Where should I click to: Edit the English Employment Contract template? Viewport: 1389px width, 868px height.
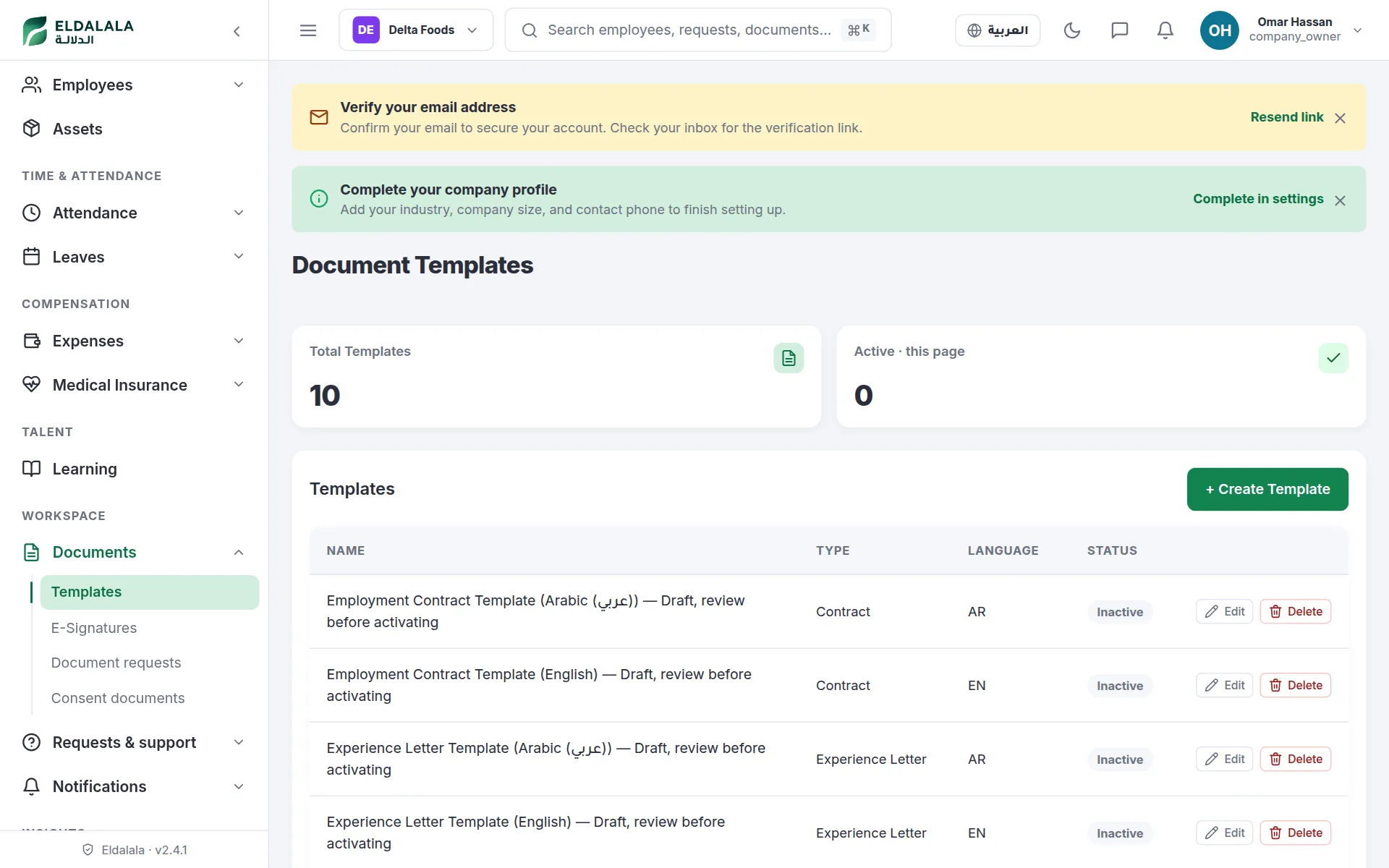click(x=1224, y=685)
